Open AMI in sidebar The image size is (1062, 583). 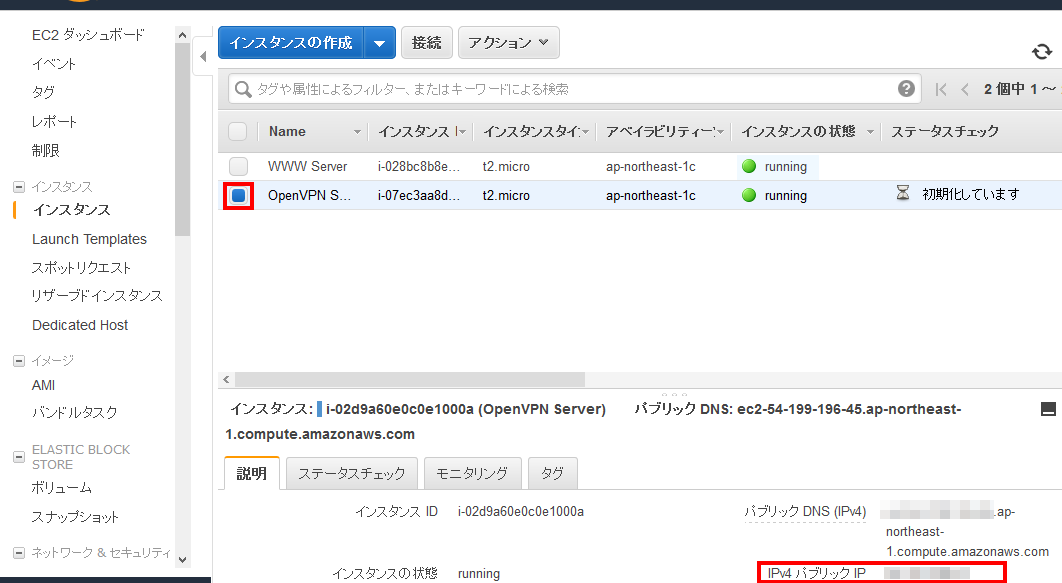click(x=43, y=385)
